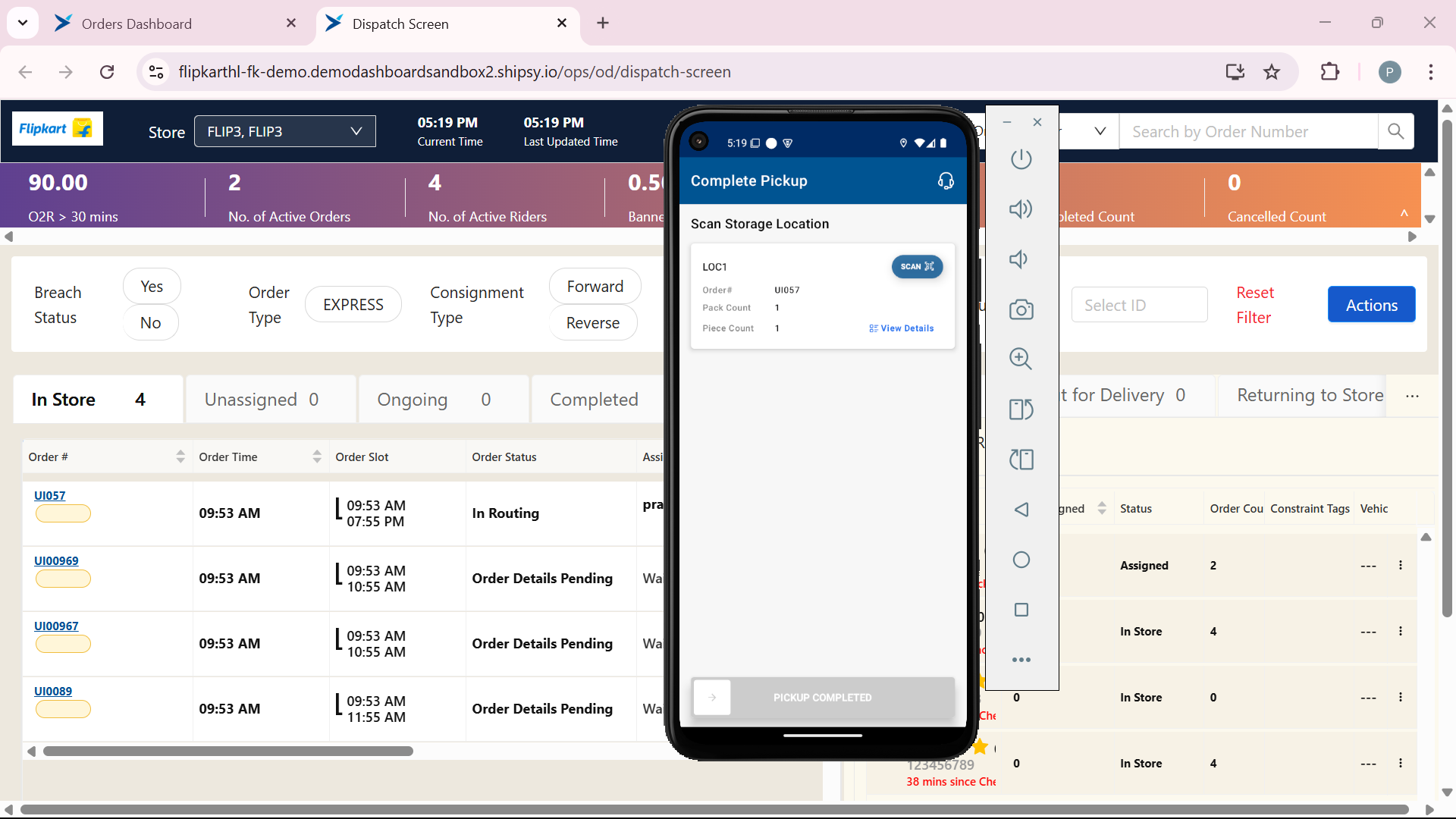Click PICKUP COMPLETED button
The image size is (1456, 819).
pyautogui.click(x=823, y=698)
